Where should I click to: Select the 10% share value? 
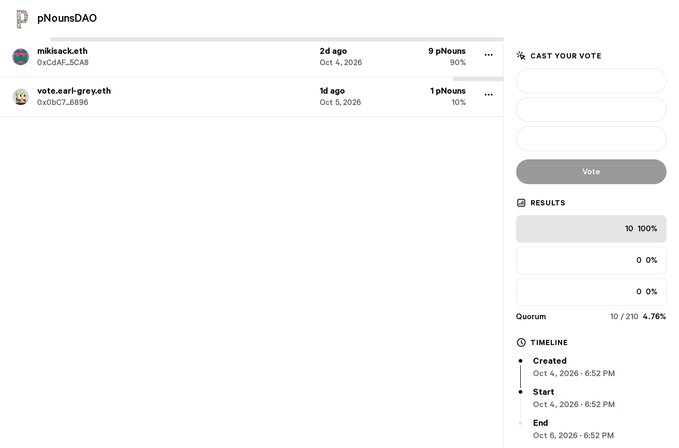tap(459, 102)
